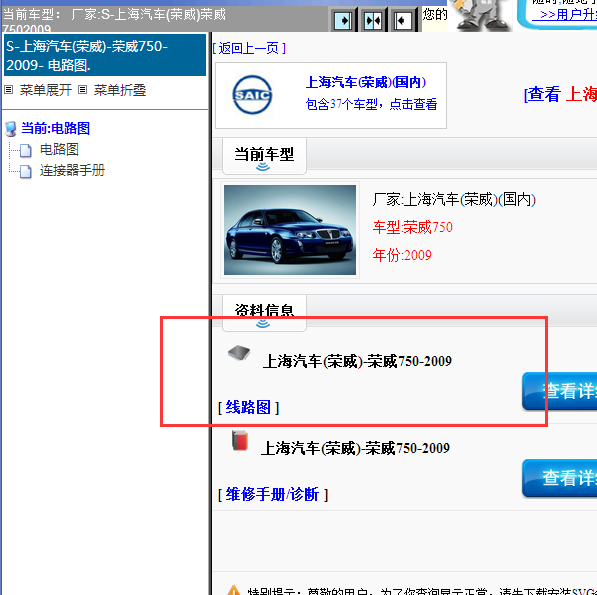Click the left-arrow panel layout icon
Viewport: 597px width, 595px height.
(x=402, y=20)
